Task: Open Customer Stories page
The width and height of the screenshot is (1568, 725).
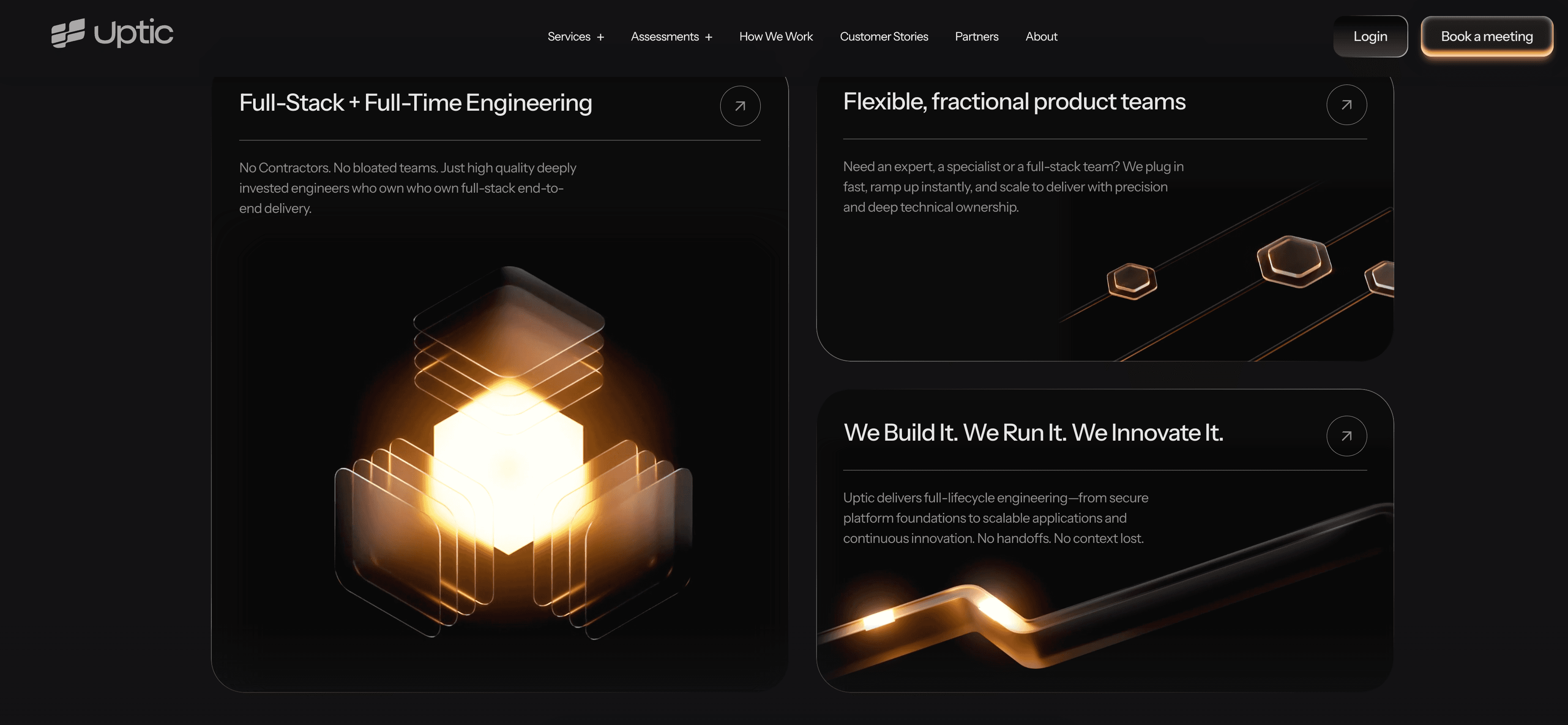Action: pyautogui.click(x=883, y=36)
